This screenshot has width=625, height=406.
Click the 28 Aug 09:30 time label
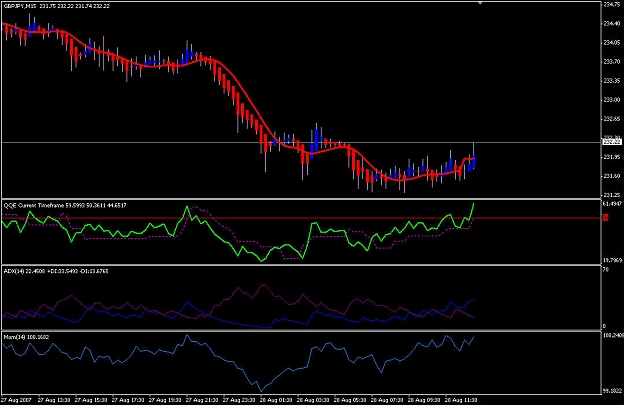pyautogui.click(x=424, y=400)
